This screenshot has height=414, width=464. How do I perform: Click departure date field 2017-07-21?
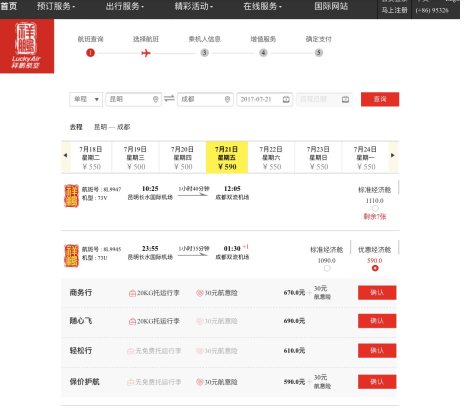[265, 99]
